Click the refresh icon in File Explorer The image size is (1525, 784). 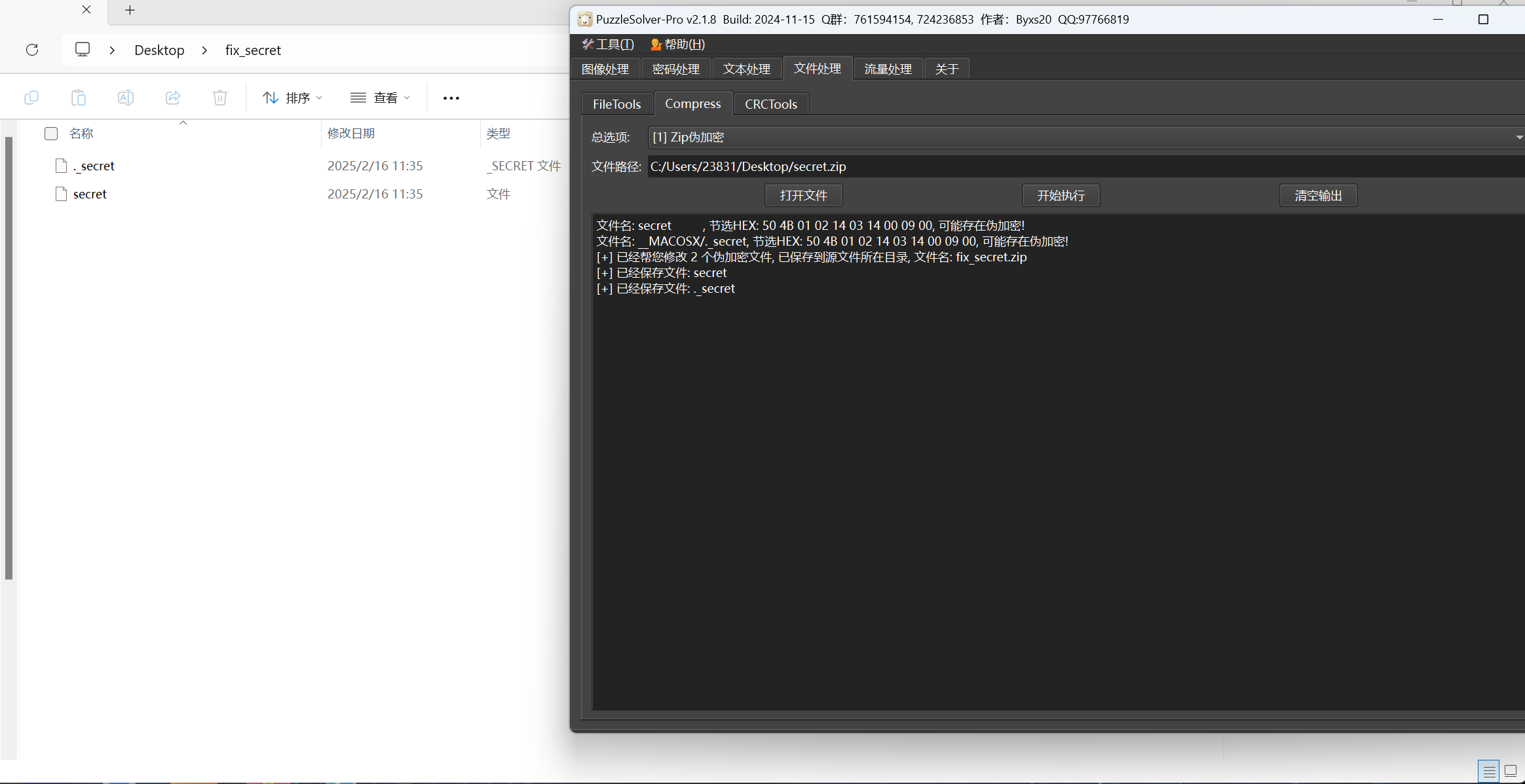tap(32, 50)
